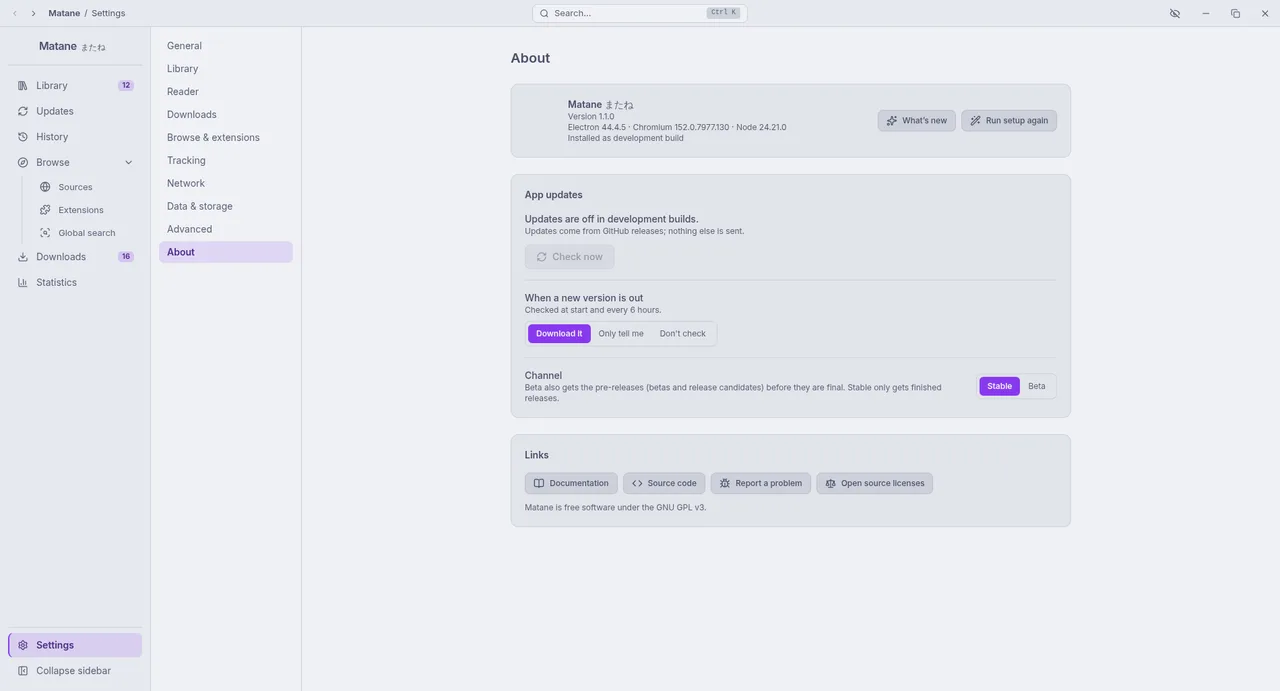This screenshot has width=1280, height=691.
Task: Click the 'Version 1.1.0' text
Action: click(591, 116)
